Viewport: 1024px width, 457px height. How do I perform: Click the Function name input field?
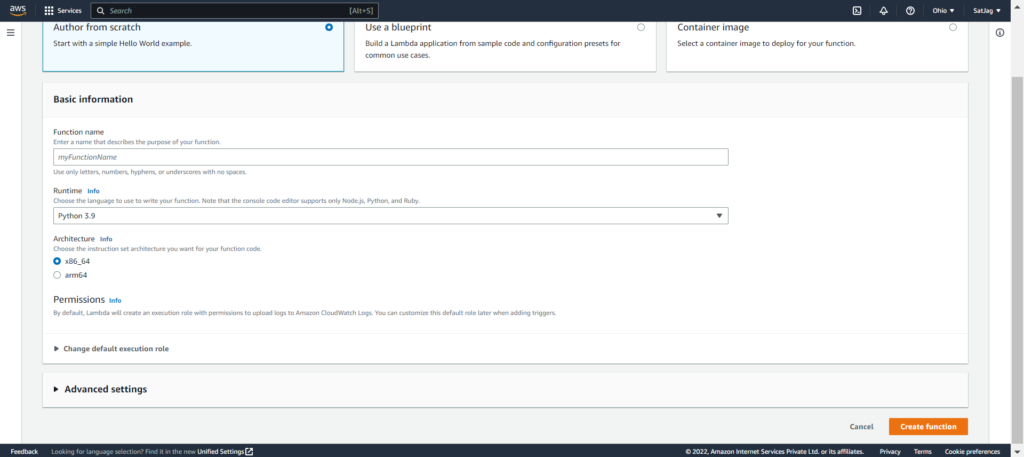click(x=391, y=157)
